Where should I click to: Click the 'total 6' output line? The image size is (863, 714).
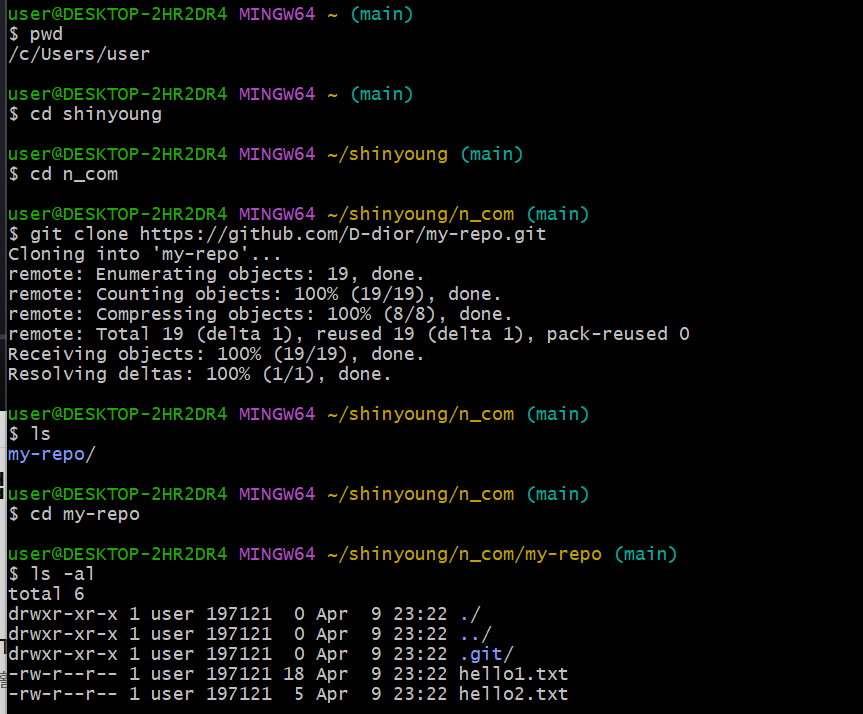46,594
